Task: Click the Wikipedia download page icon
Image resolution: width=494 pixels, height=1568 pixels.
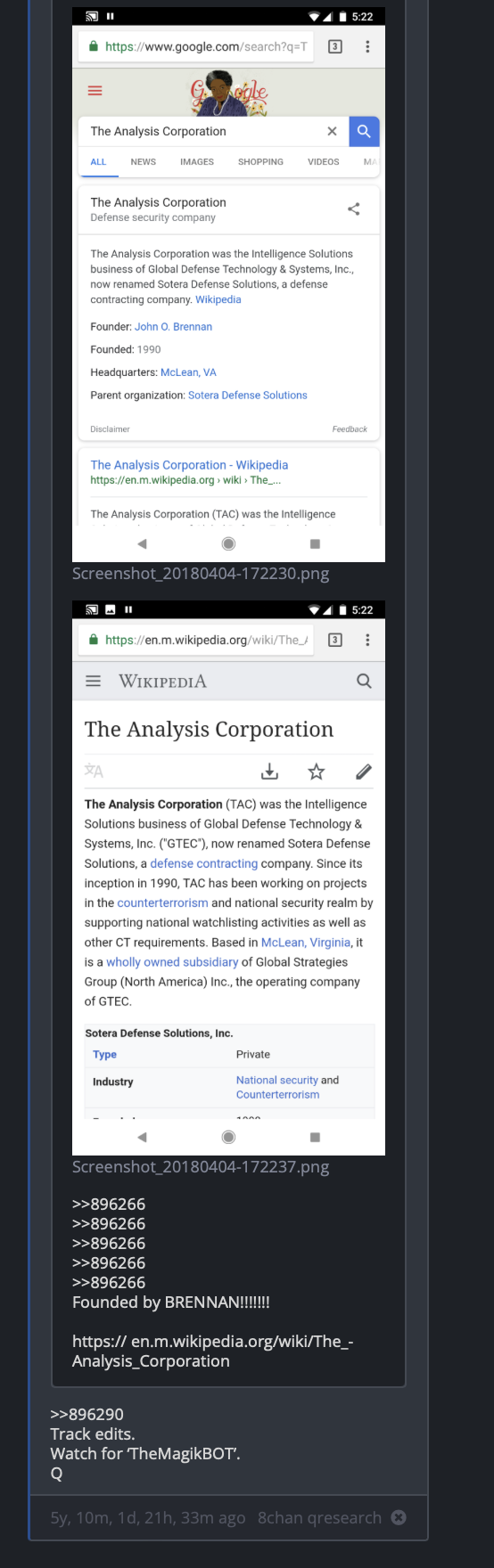Action: coord(269,772)
